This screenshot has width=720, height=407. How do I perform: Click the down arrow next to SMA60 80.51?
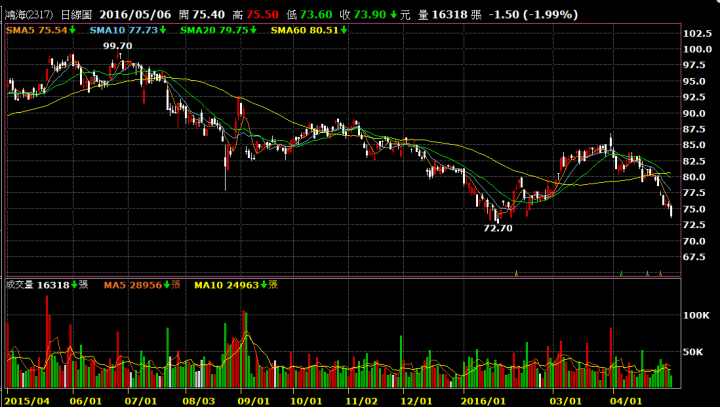[x=344, y=30]
